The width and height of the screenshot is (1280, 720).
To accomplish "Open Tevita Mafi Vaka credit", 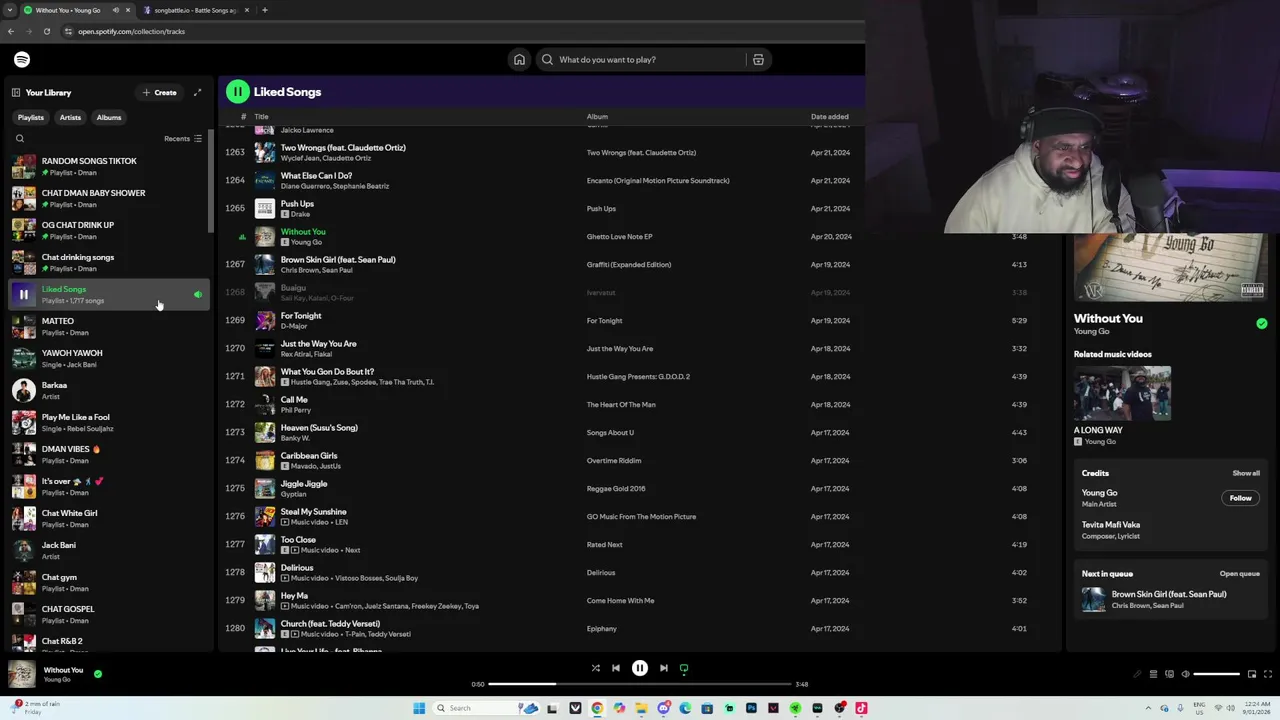I will point(1110,525).
